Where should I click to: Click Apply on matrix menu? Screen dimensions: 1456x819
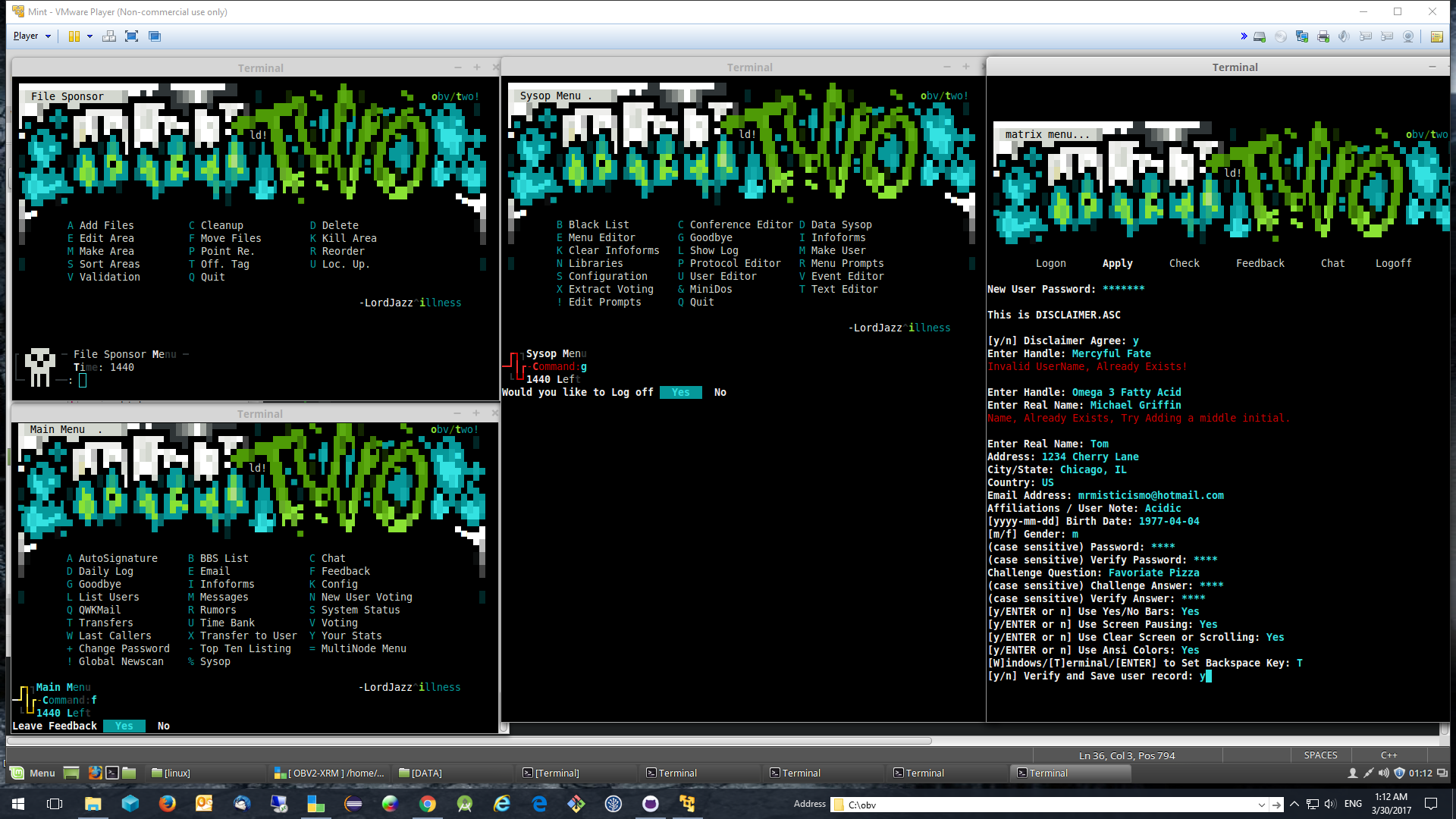pyautogui.click(x=1117, y=263)
